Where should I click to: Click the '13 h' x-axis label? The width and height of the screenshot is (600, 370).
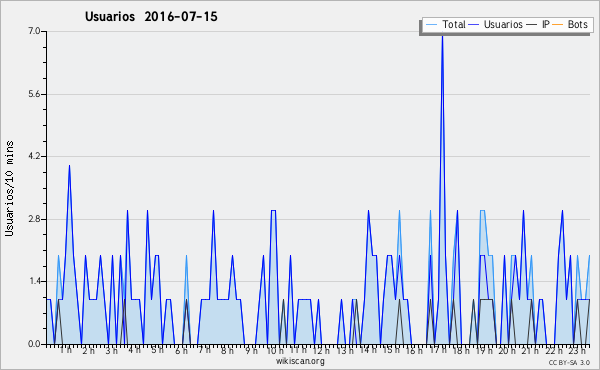click(345, 350)
